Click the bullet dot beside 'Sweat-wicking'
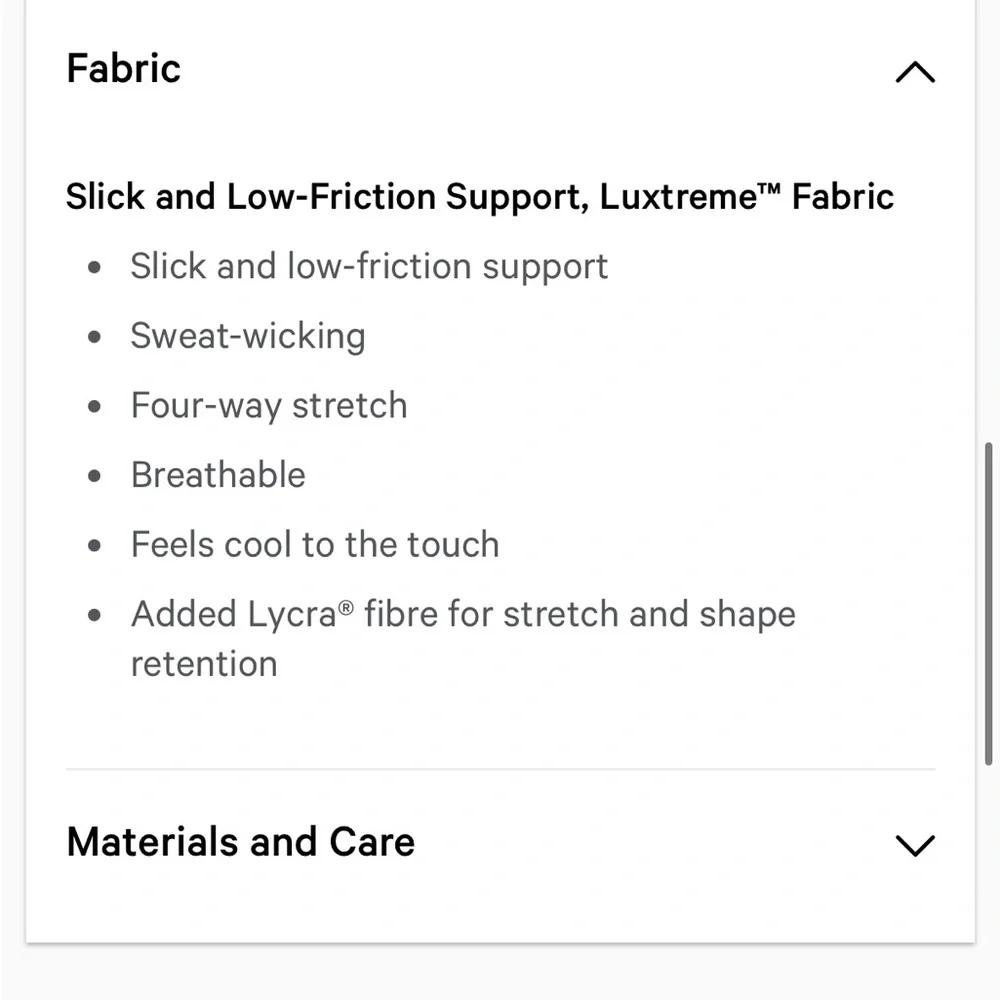The height and width of the screenshot is (1000, 1000). tap(95, 337)
